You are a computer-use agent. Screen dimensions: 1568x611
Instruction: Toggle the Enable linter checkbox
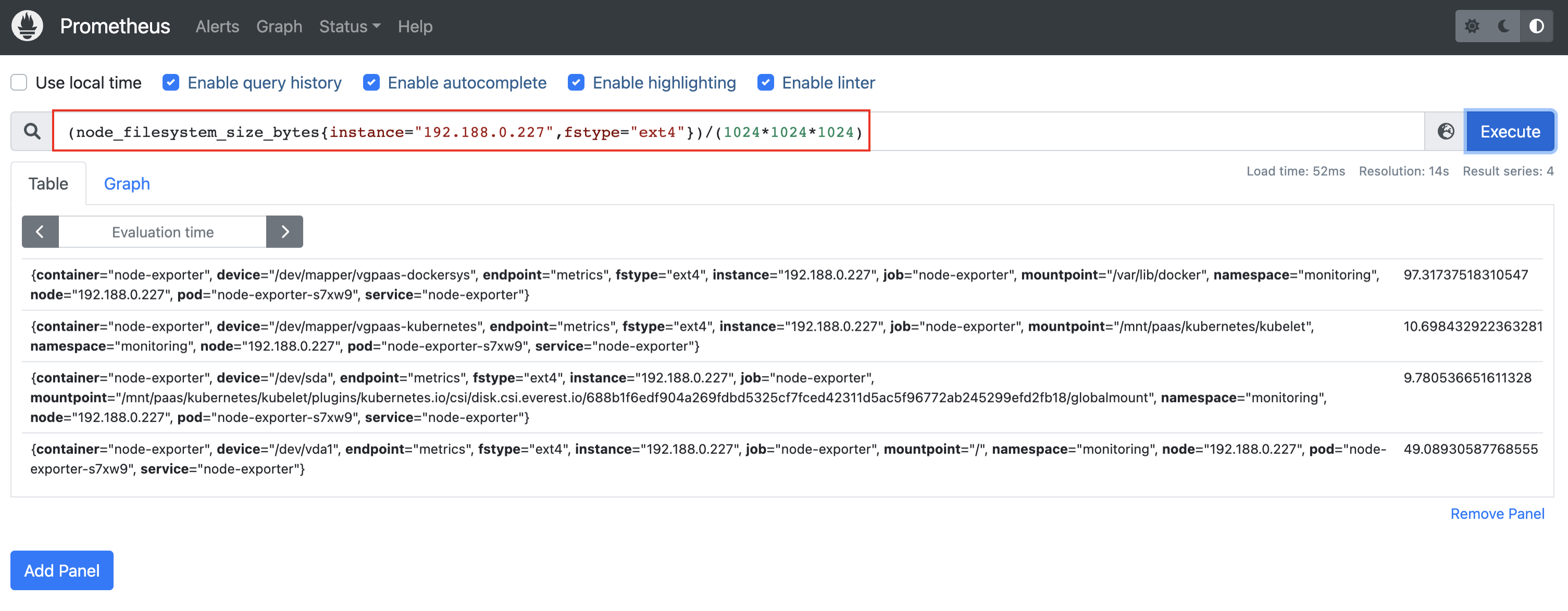[x=765, y=83]
